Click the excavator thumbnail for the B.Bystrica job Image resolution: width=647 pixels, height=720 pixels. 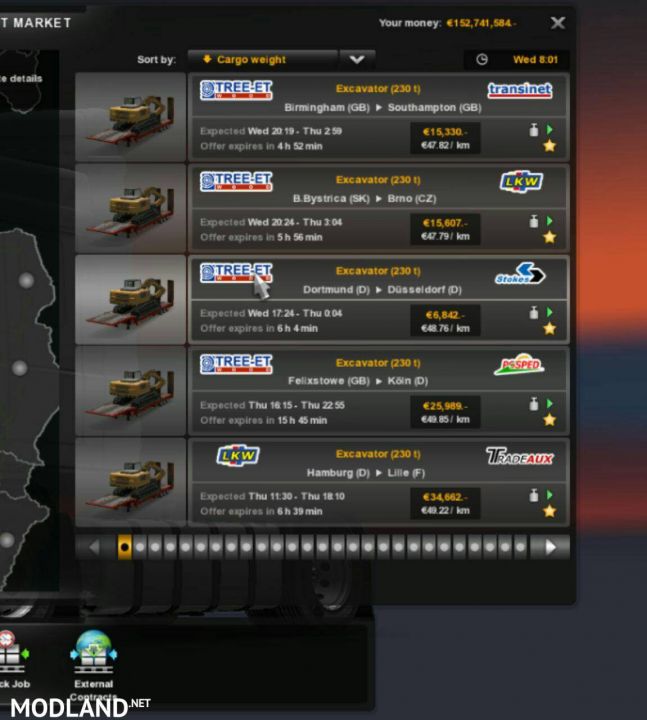130,208
